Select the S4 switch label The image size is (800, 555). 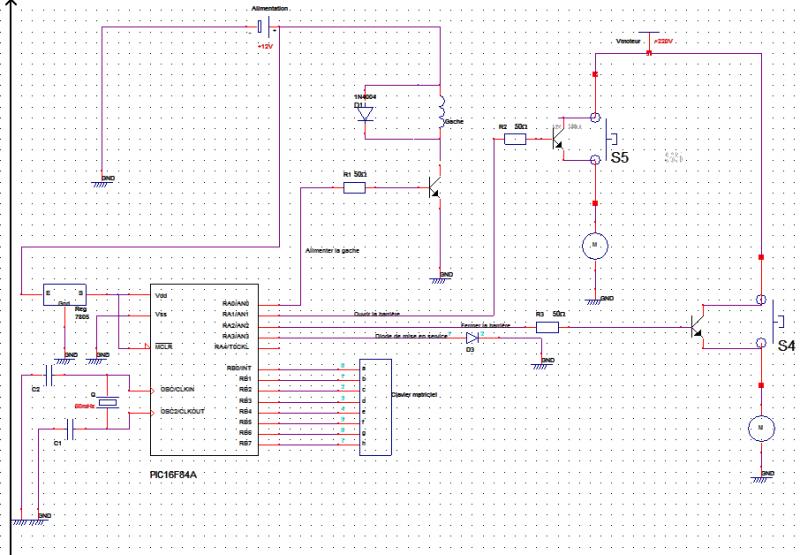coord(786,346)
